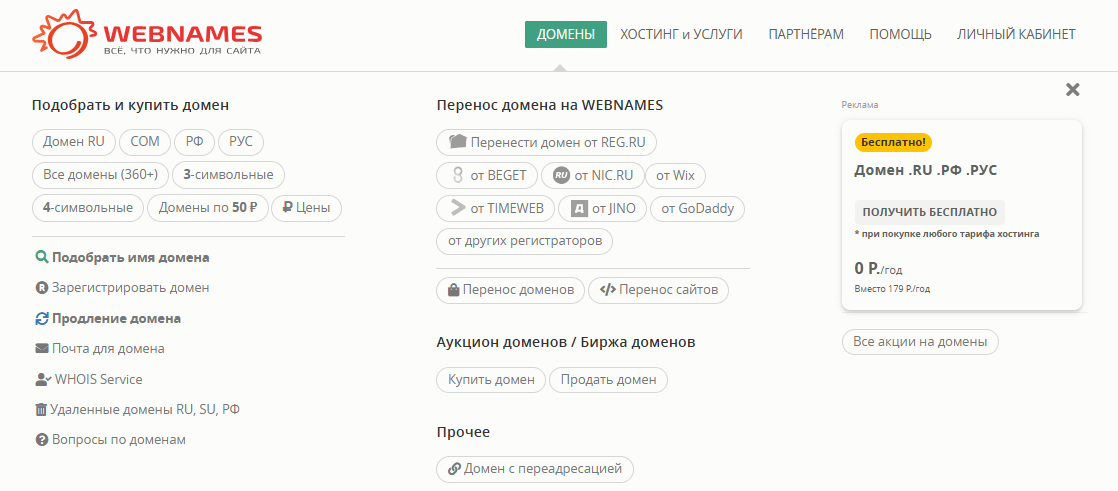This screenshot has width=1118, height=491.
Task: Select the Домен RU pill
Action: 74,141
